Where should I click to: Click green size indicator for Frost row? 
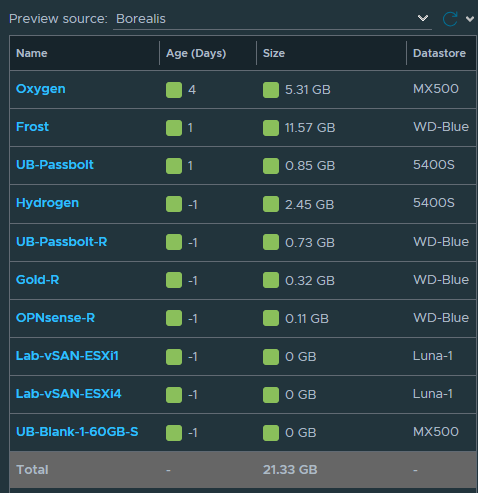point(271,128)
